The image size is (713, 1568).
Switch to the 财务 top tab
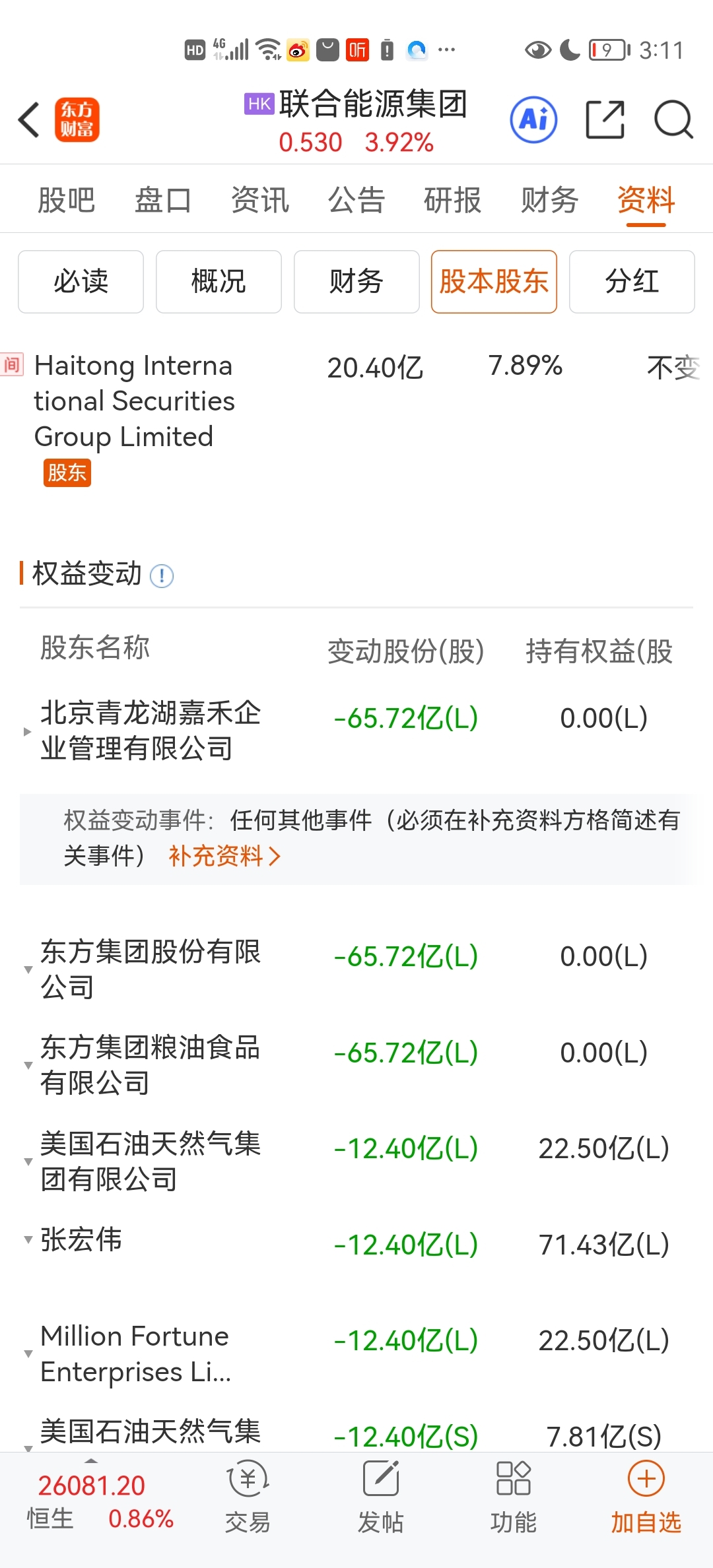coord(549,199)
